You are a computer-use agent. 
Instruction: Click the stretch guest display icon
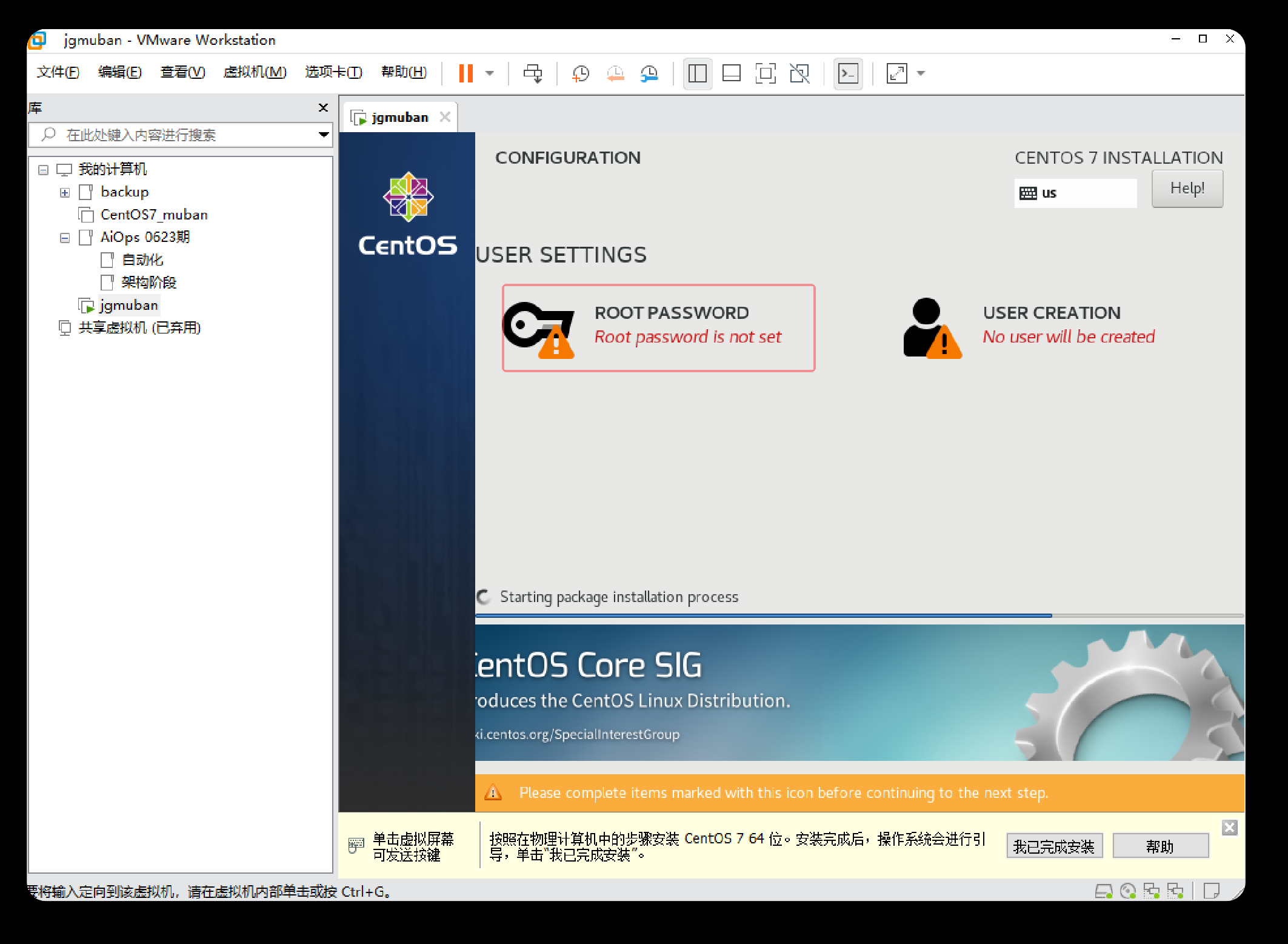pyautogui.click(x=896, y=73)
